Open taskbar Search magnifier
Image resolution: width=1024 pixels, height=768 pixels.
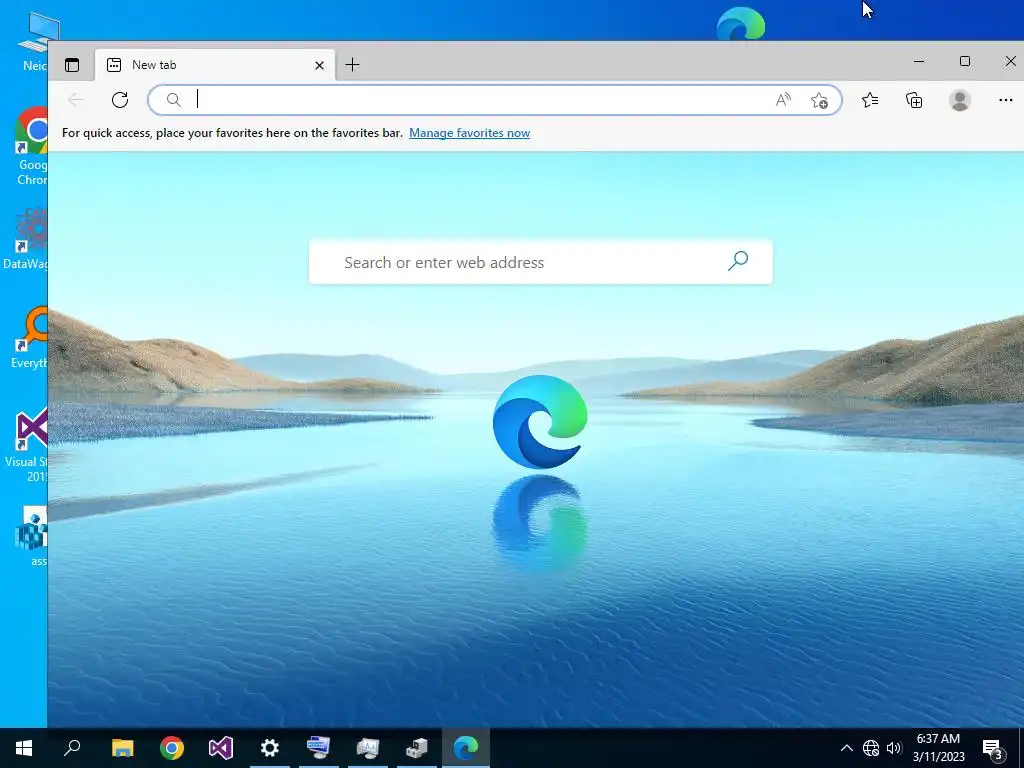pos(72,748)
